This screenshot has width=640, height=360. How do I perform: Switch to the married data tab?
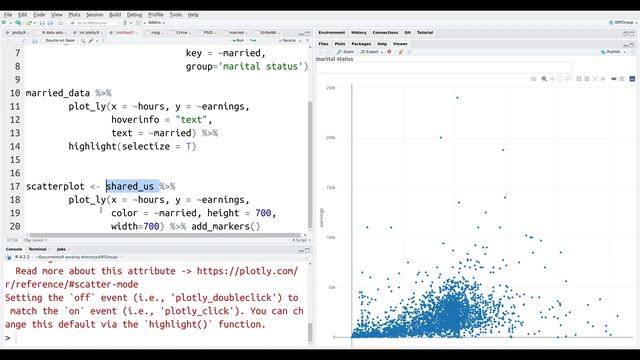click(236, 33)
